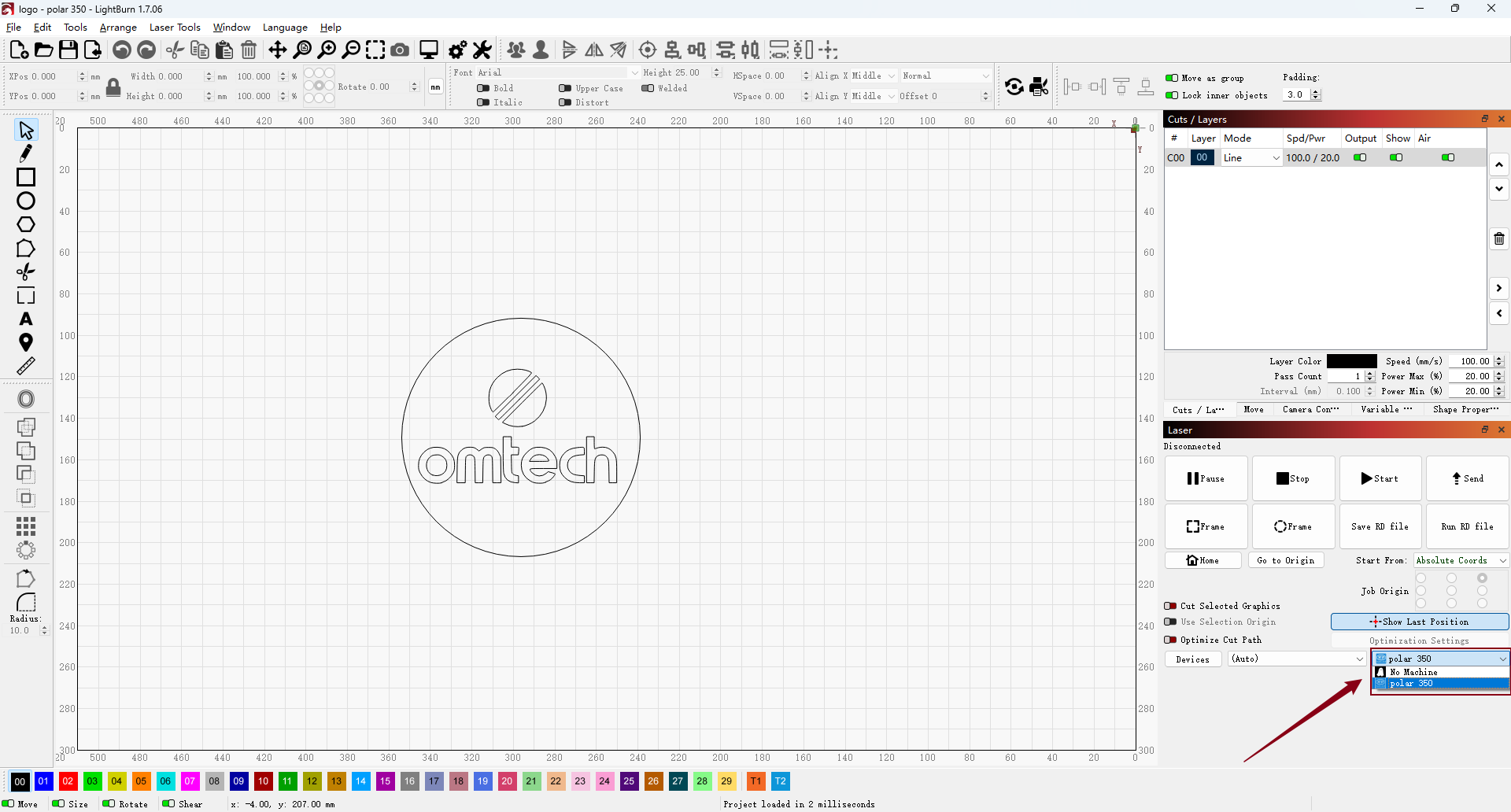Image resolution: width=1511 pixels, height=812 pixels.
Task: Select the Rectangle drawing tool
Action: point(26,177)
